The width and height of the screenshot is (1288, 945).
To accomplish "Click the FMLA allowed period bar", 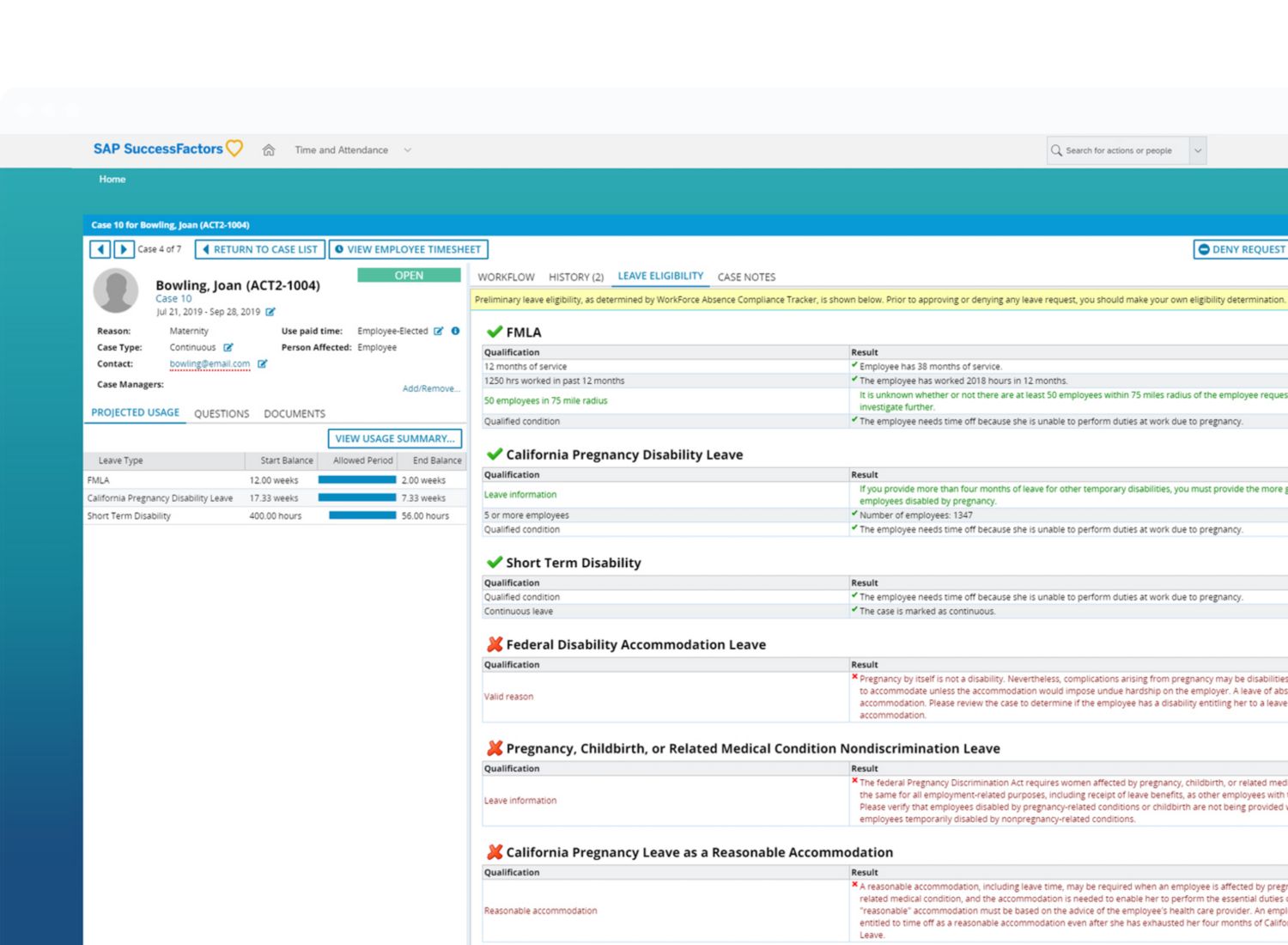I will coord(357,480).
